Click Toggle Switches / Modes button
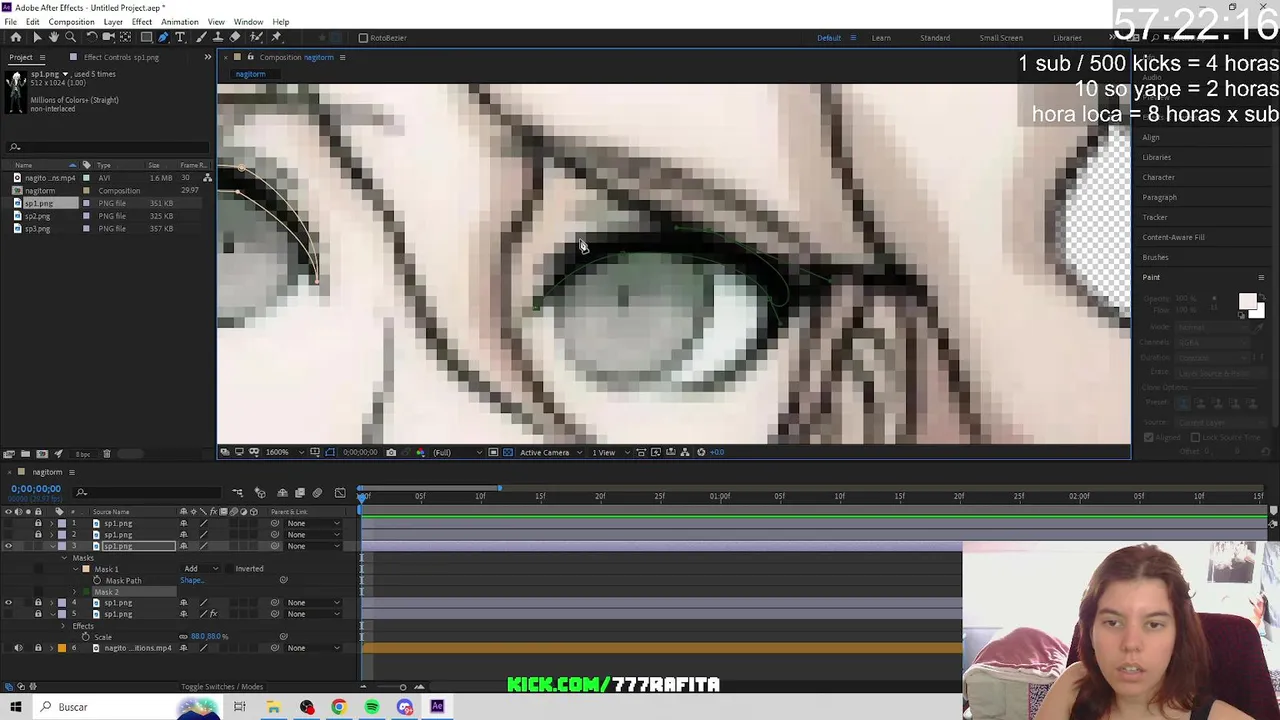 222,687
